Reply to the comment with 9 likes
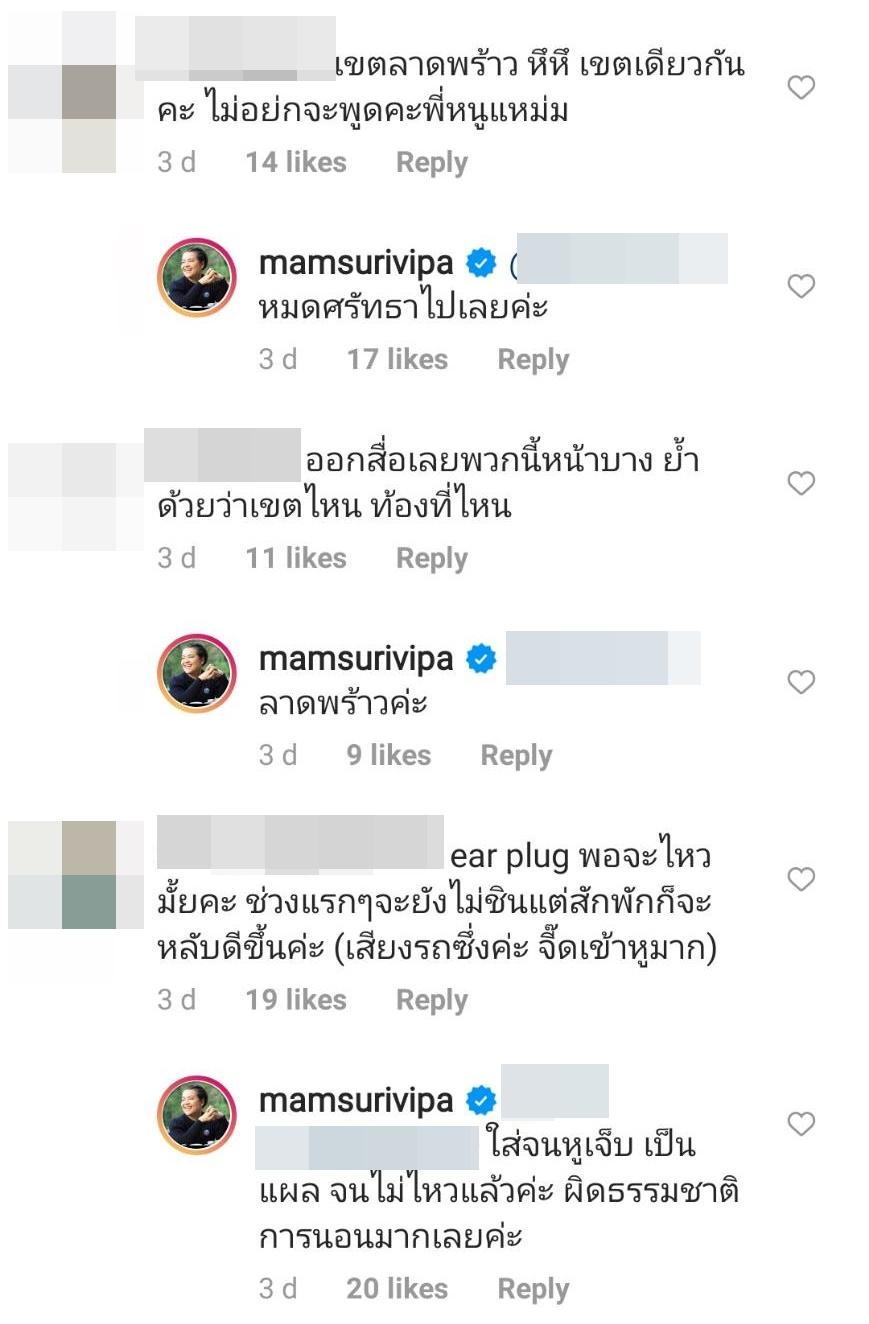Image resolution: width=869 pixels, height=1324 pixels. pyautogui.click(x=516, y=756)
